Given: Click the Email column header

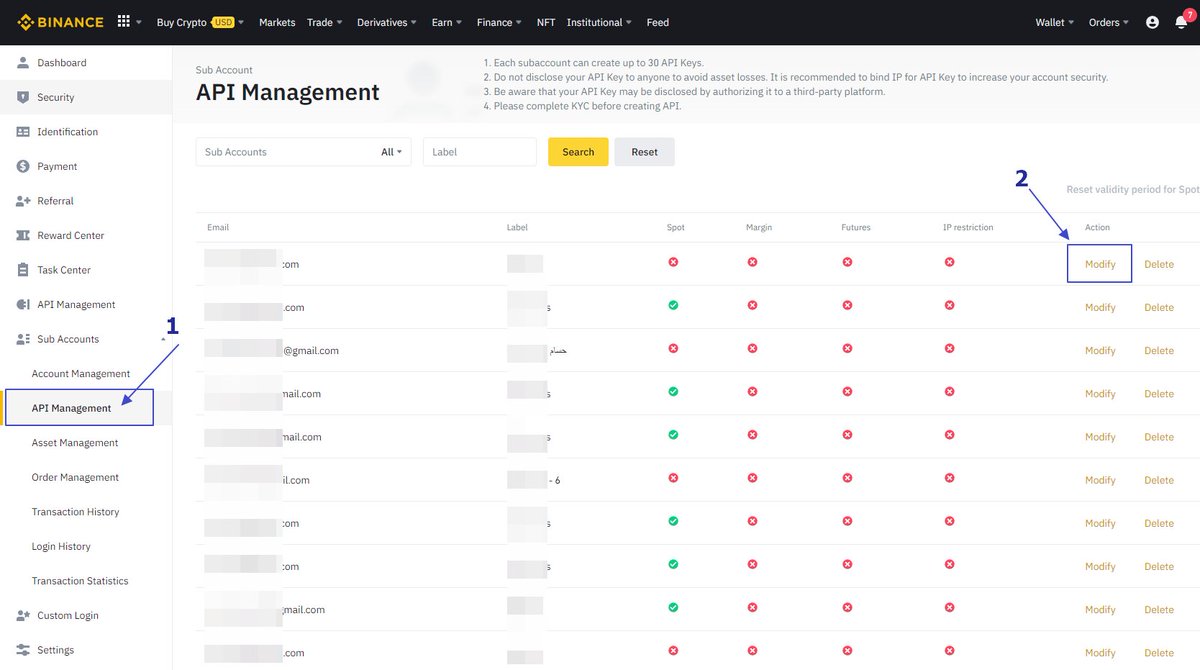Looking at the screenshot, I should pyautogui.click(x=218, y=227).
